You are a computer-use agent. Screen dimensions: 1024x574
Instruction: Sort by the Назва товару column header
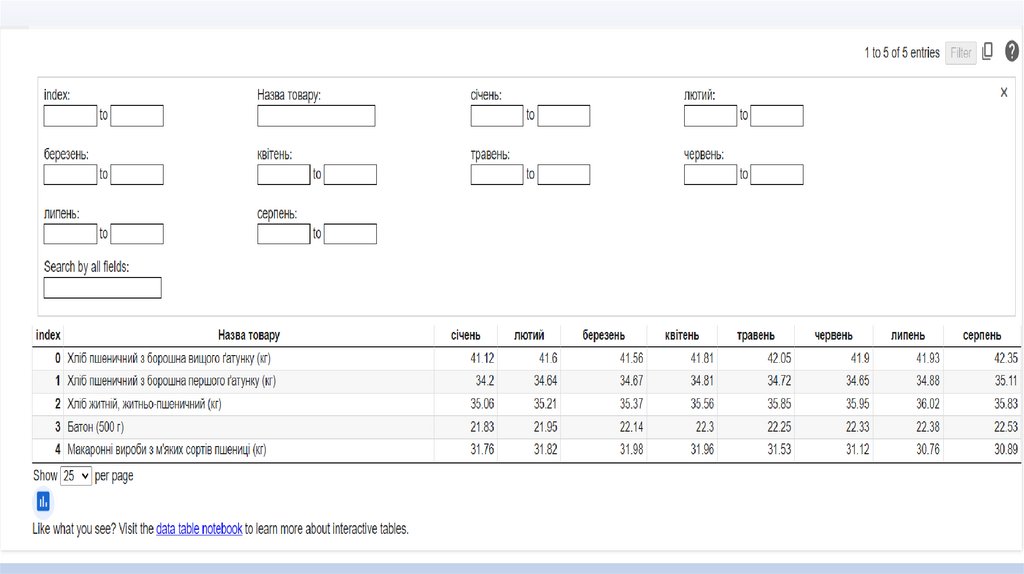pyautogui.click(x=249, y=335)
